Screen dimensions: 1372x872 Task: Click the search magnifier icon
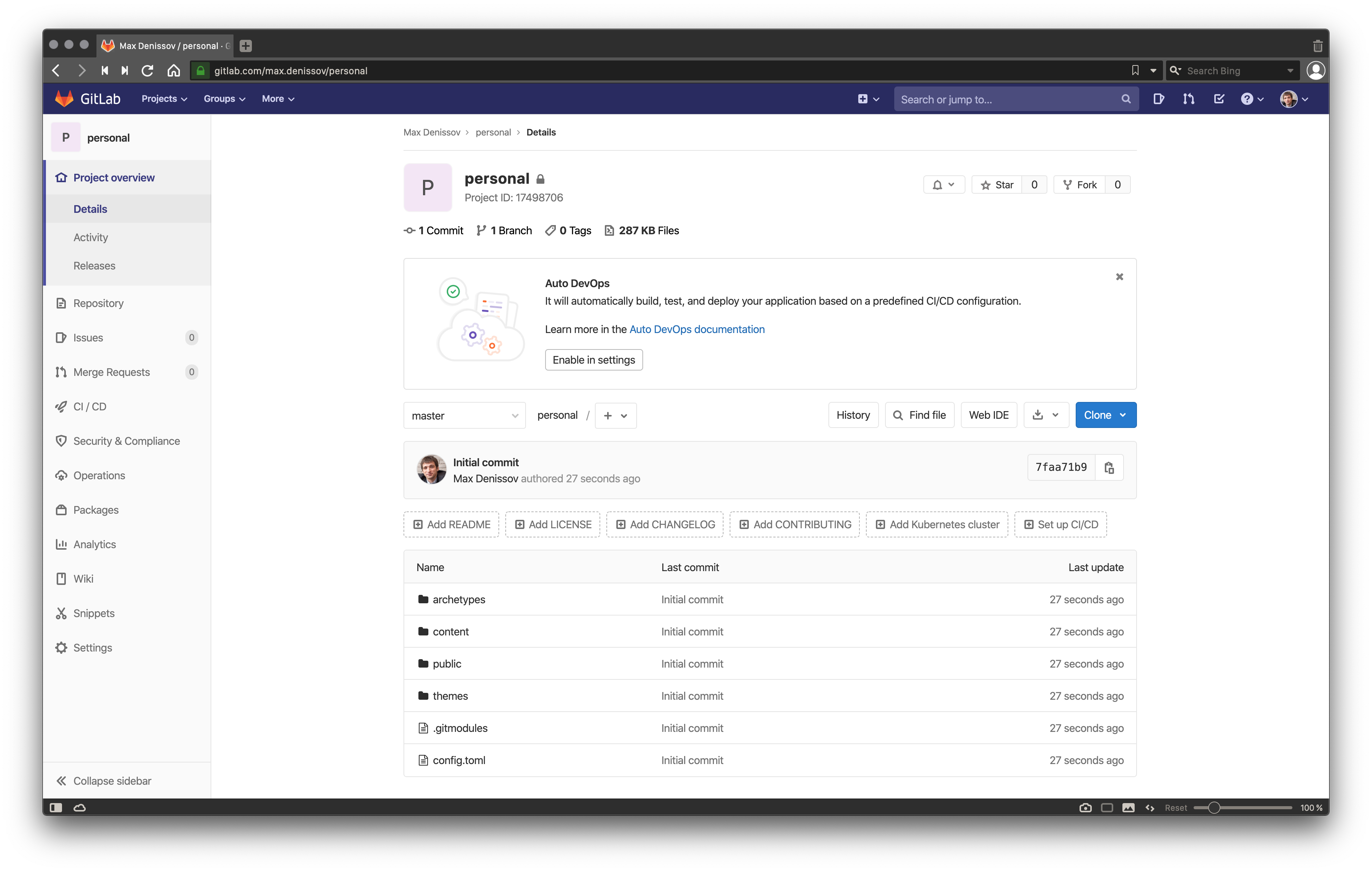1125,99
